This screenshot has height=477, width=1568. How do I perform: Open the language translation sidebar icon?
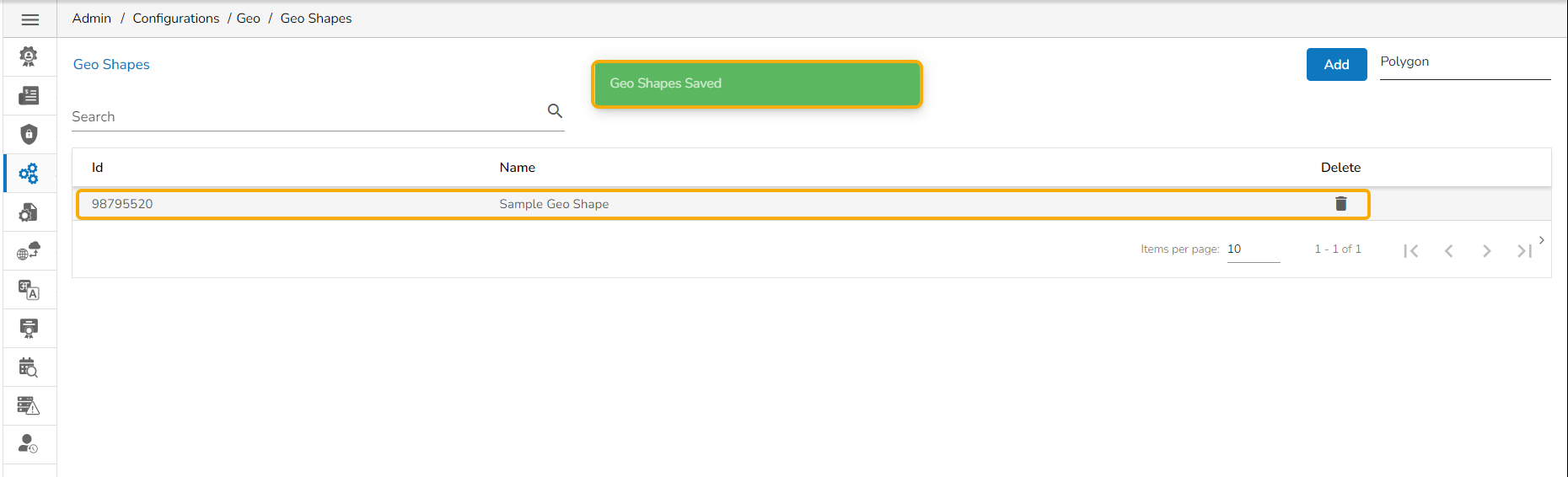pos(29,290)
